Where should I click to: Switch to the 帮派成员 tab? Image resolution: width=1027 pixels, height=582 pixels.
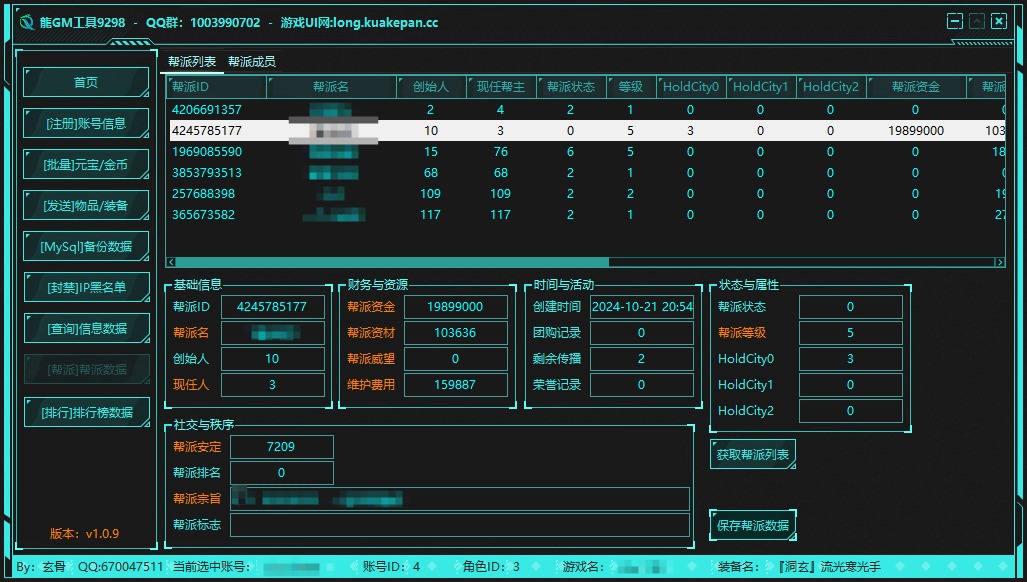point(251,62)
